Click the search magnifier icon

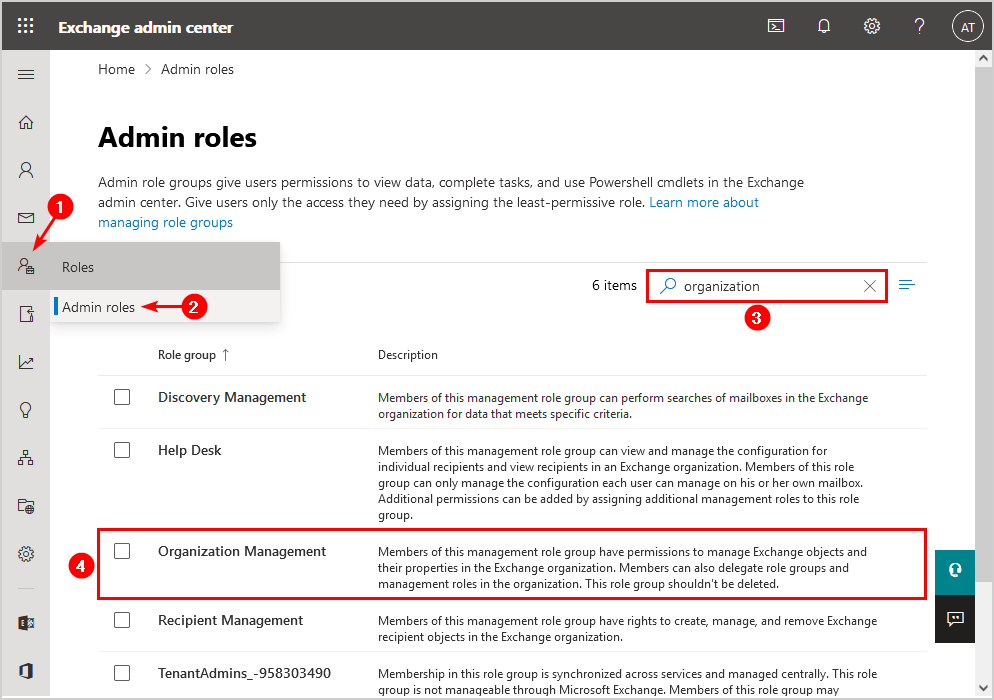click(x=668, y=285)
